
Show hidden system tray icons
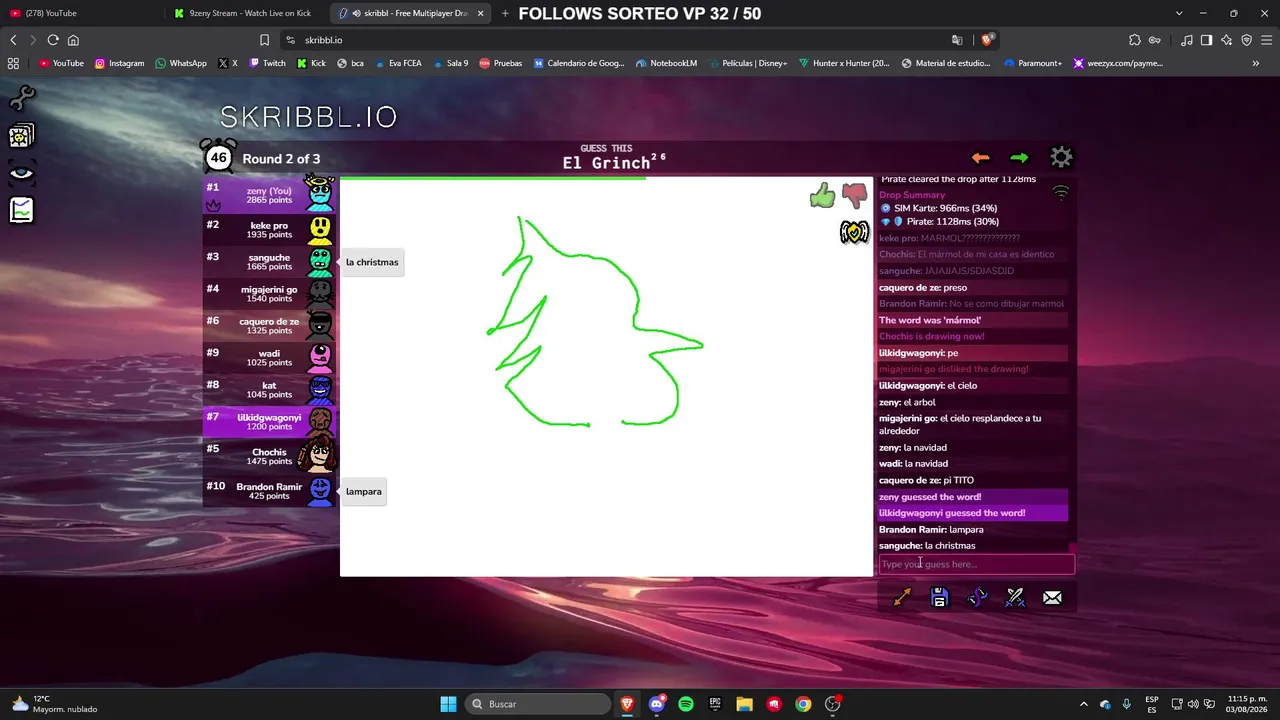pyautogui.click(x=1083, y=704)
